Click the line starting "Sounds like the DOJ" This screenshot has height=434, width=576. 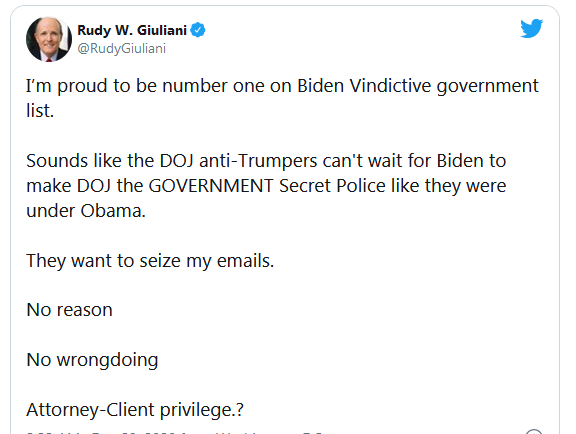[266, 161]
